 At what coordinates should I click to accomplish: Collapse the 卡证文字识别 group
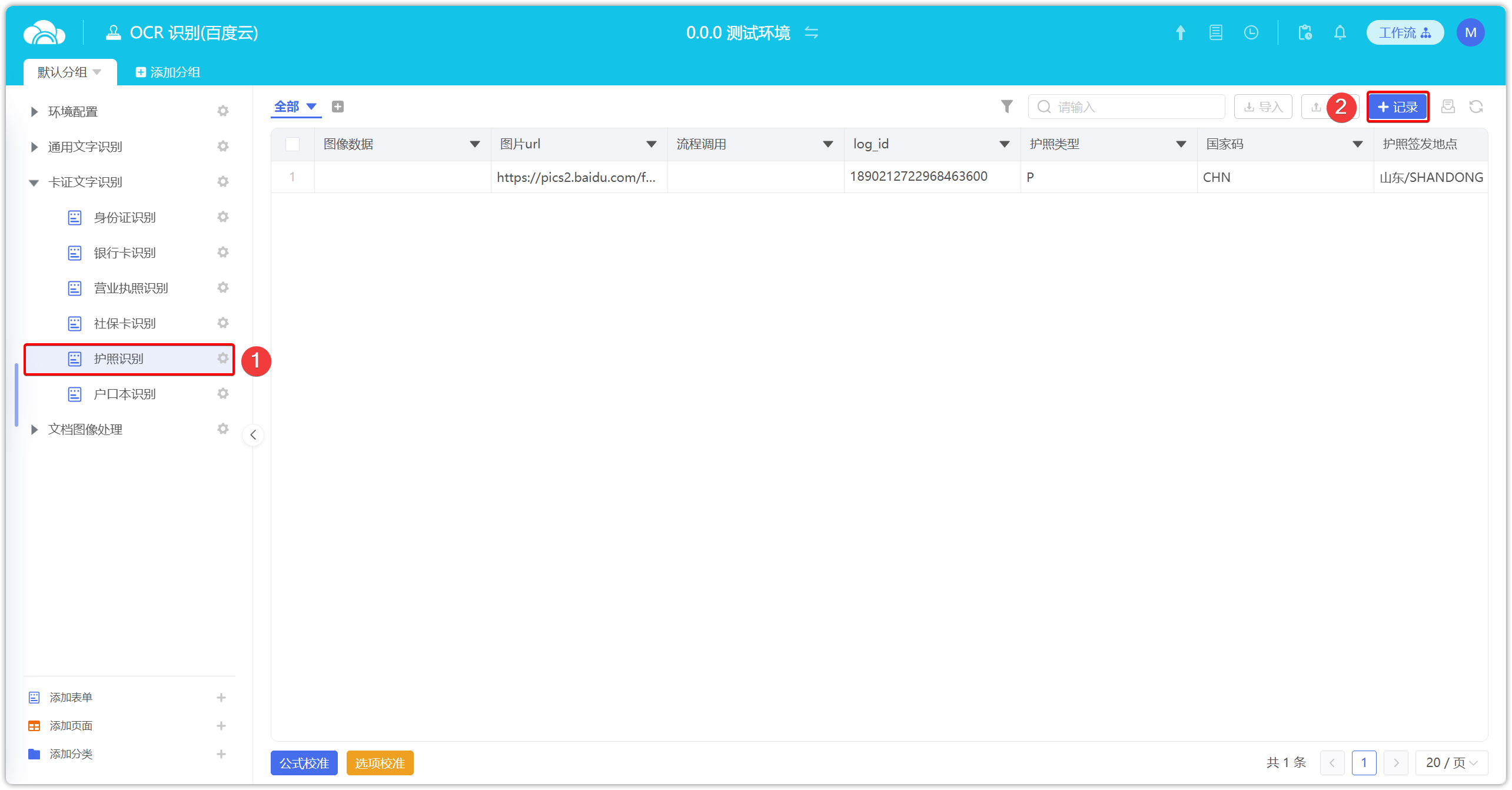point(34,182)
